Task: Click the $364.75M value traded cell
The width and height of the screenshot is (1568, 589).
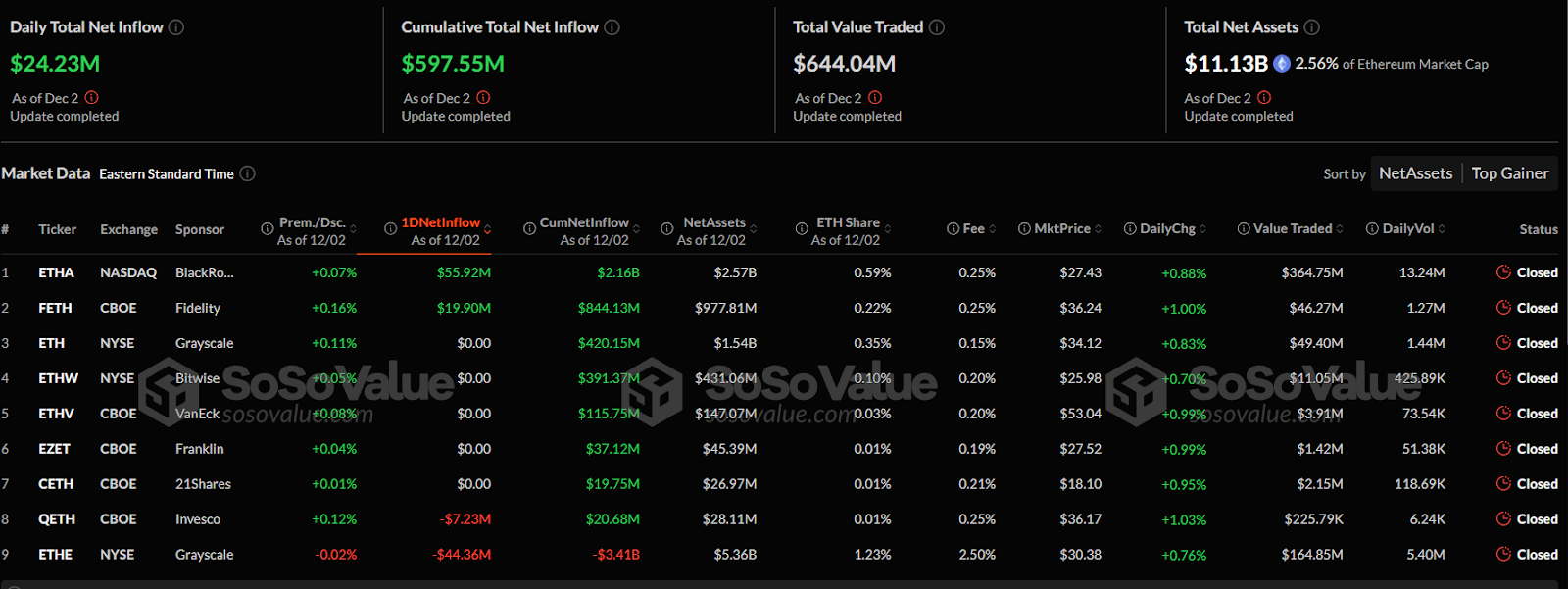Action: 1312,272
